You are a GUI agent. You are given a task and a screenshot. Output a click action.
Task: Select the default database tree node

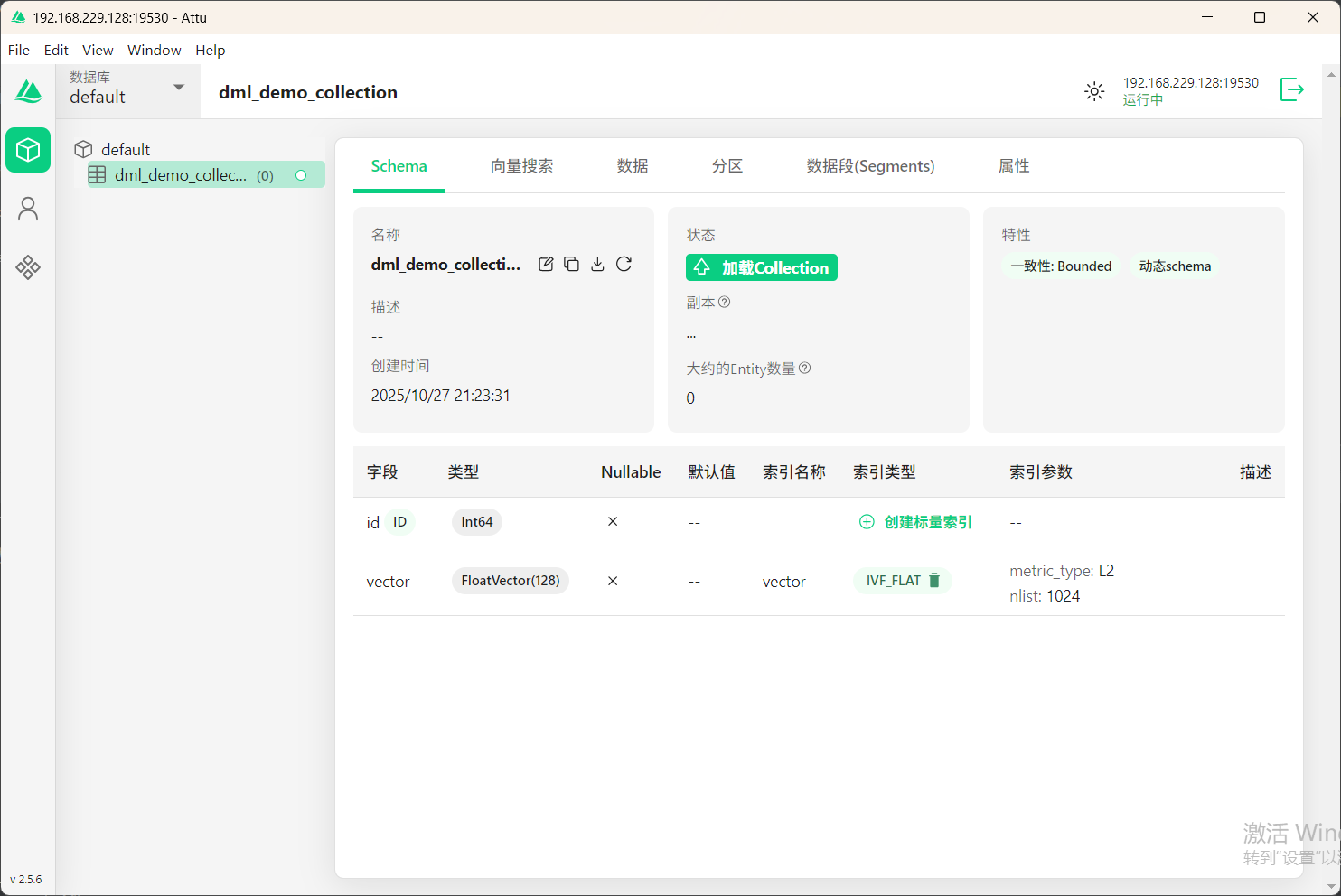pos(126,149)
